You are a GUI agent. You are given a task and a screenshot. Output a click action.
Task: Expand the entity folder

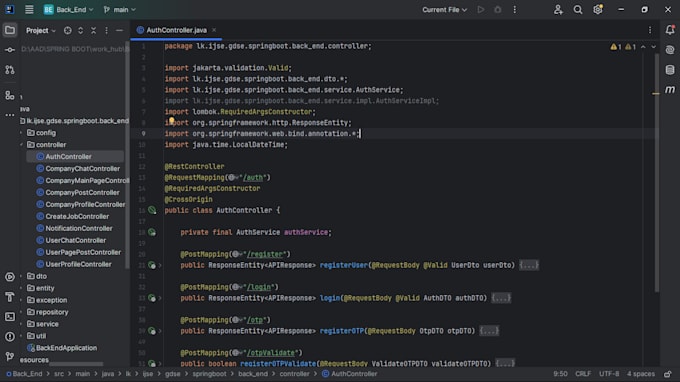coord(21,288)
